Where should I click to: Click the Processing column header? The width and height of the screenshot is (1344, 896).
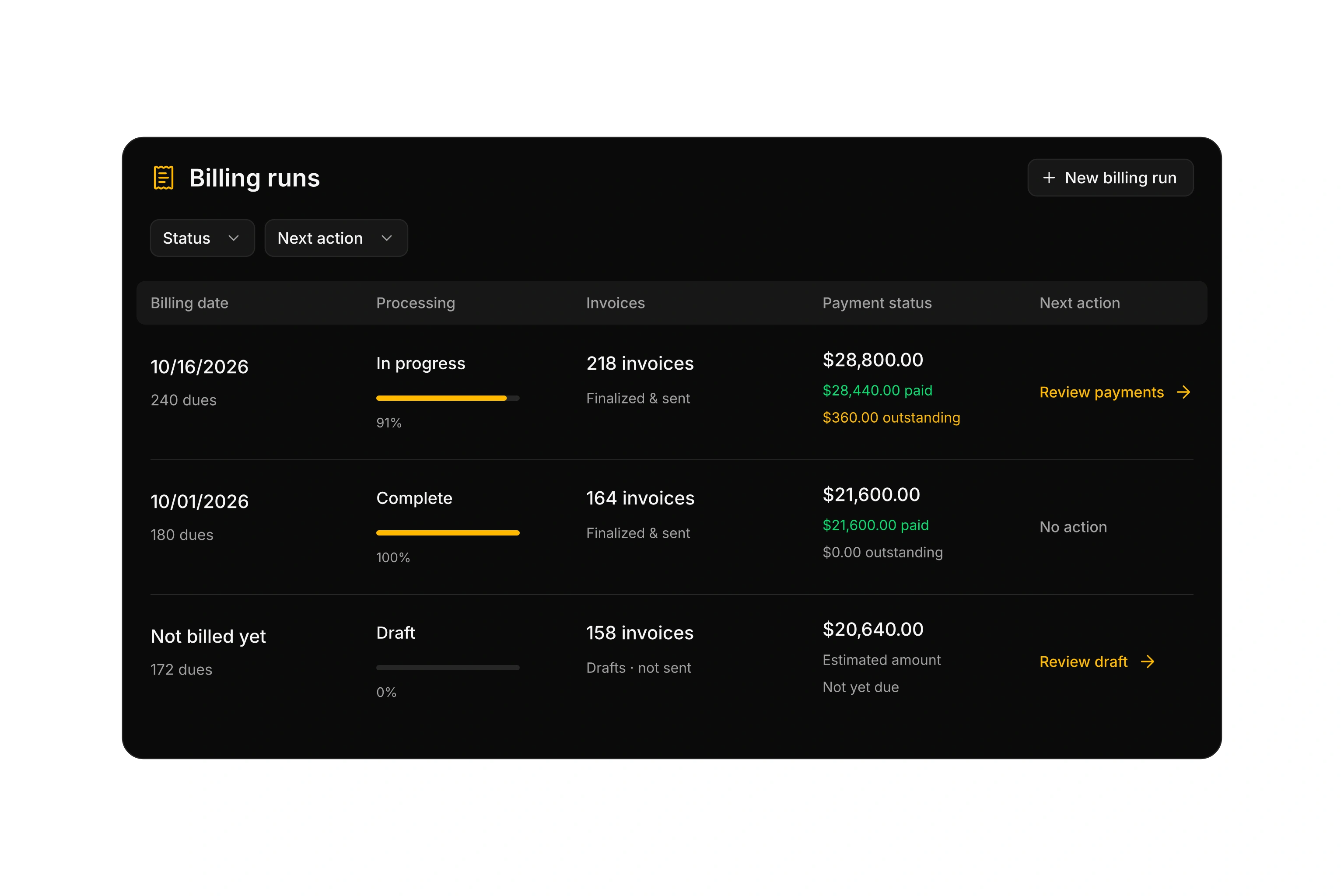(x=416, y=303)
